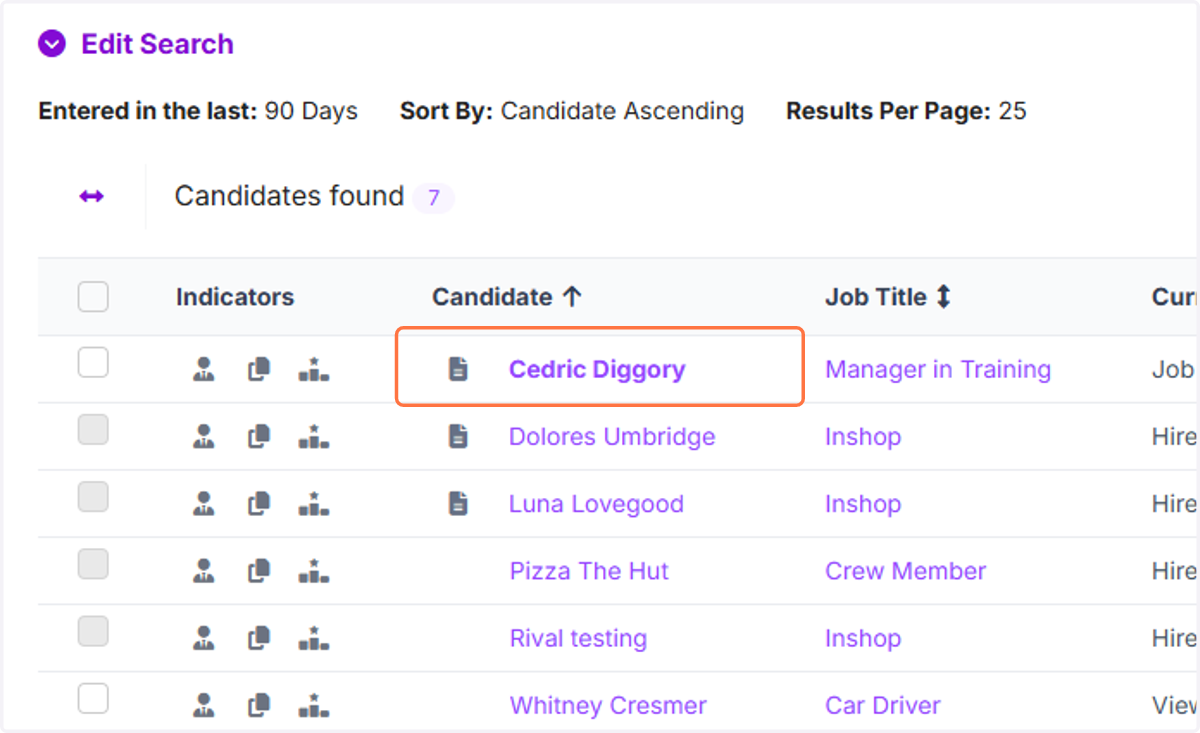Click ranking indicator icon for Dolores Umbridge
The image size is (1200, 733).
tap(314, 437)
